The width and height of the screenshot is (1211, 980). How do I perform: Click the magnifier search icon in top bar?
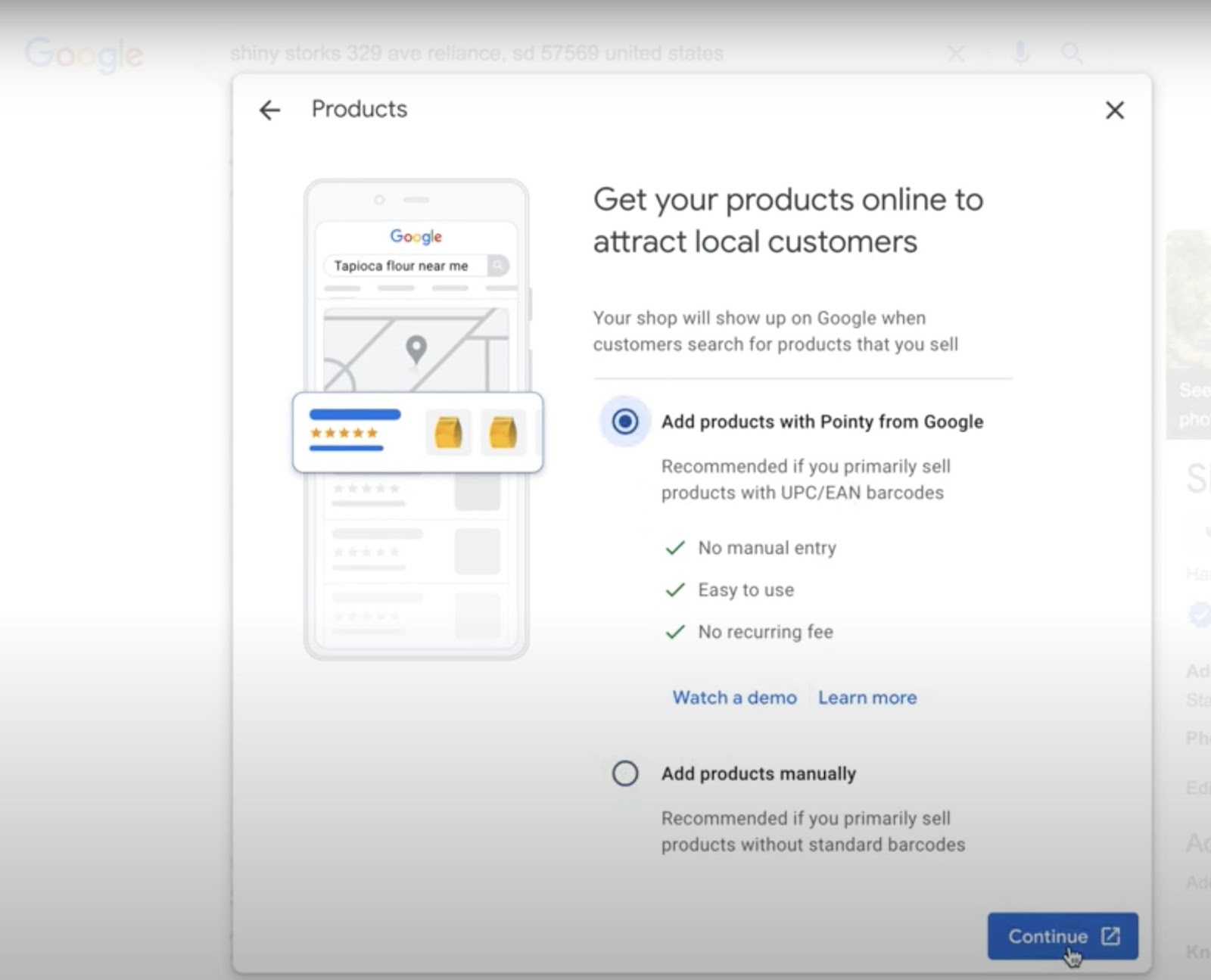(x=1072, y=53)
